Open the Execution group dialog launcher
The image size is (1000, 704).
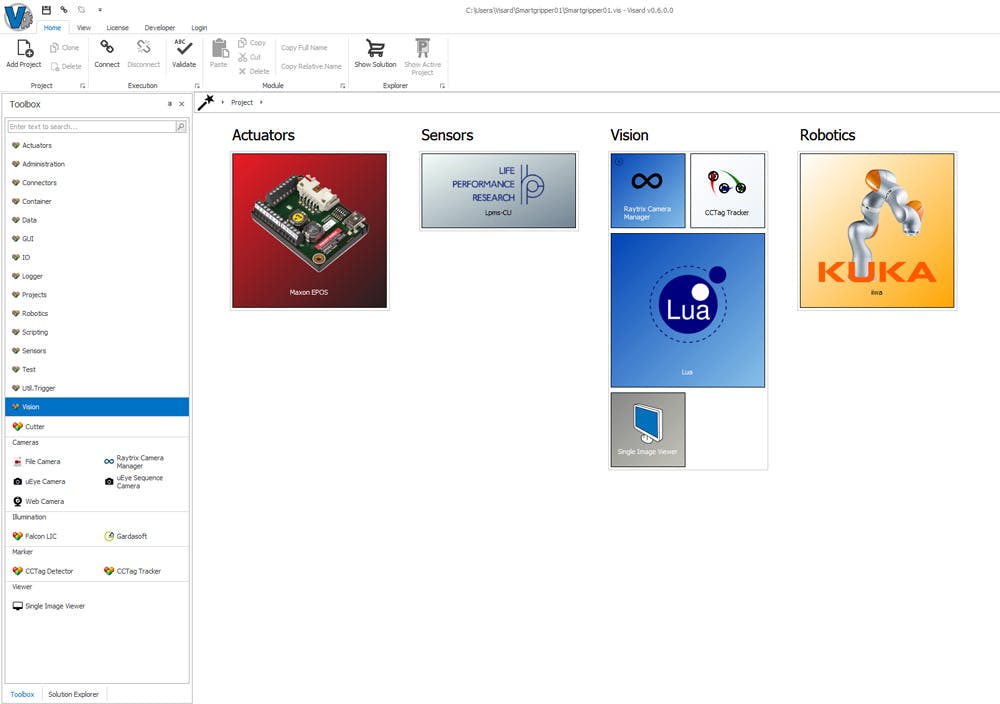coord(197,85)
